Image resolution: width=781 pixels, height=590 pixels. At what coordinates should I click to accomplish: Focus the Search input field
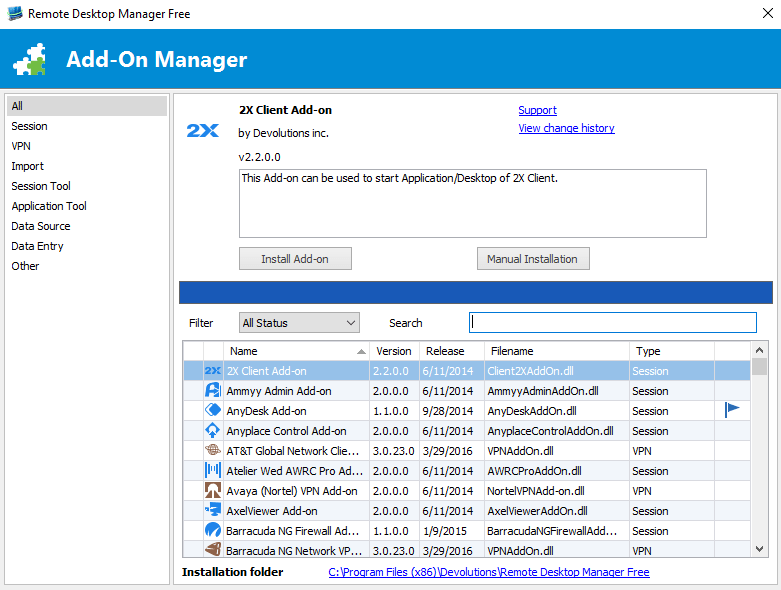coord(613,323)
